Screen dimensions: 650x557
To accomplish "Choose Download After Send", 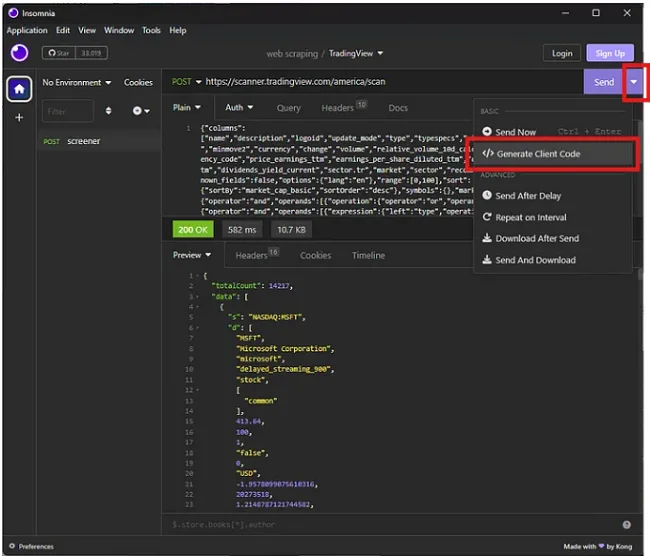I will 553,238.
